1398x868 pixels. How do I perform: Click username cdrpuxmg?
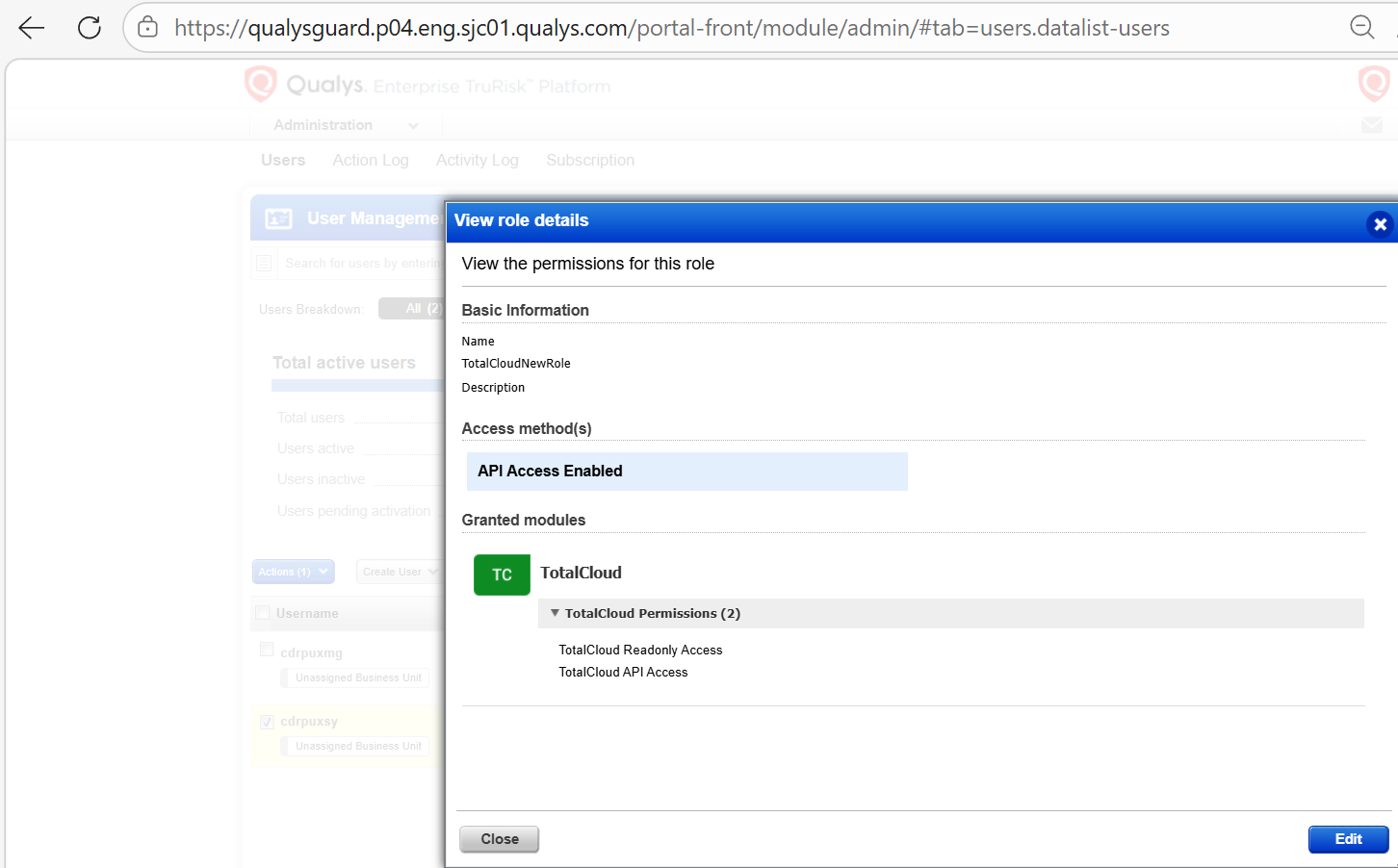click(x=311, y=652)
